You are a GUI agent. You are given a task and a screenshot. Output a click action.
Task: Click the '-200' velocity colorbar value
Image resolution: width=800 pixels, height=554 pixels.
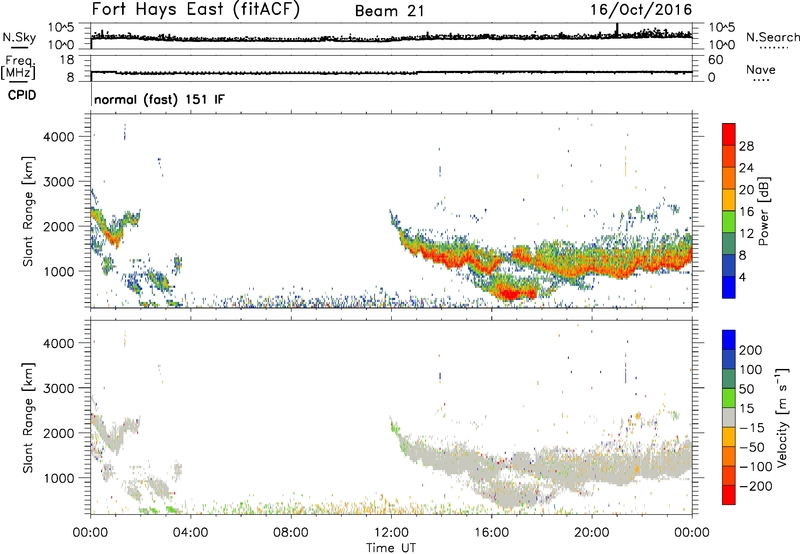coord(756,486)
